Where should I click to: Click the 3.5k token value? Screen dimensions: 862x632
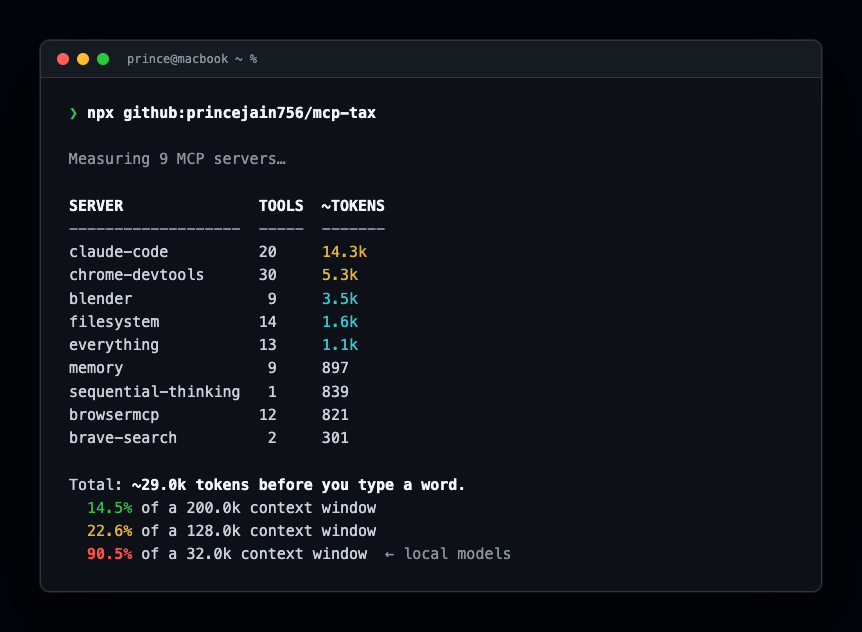pos(340,298)
